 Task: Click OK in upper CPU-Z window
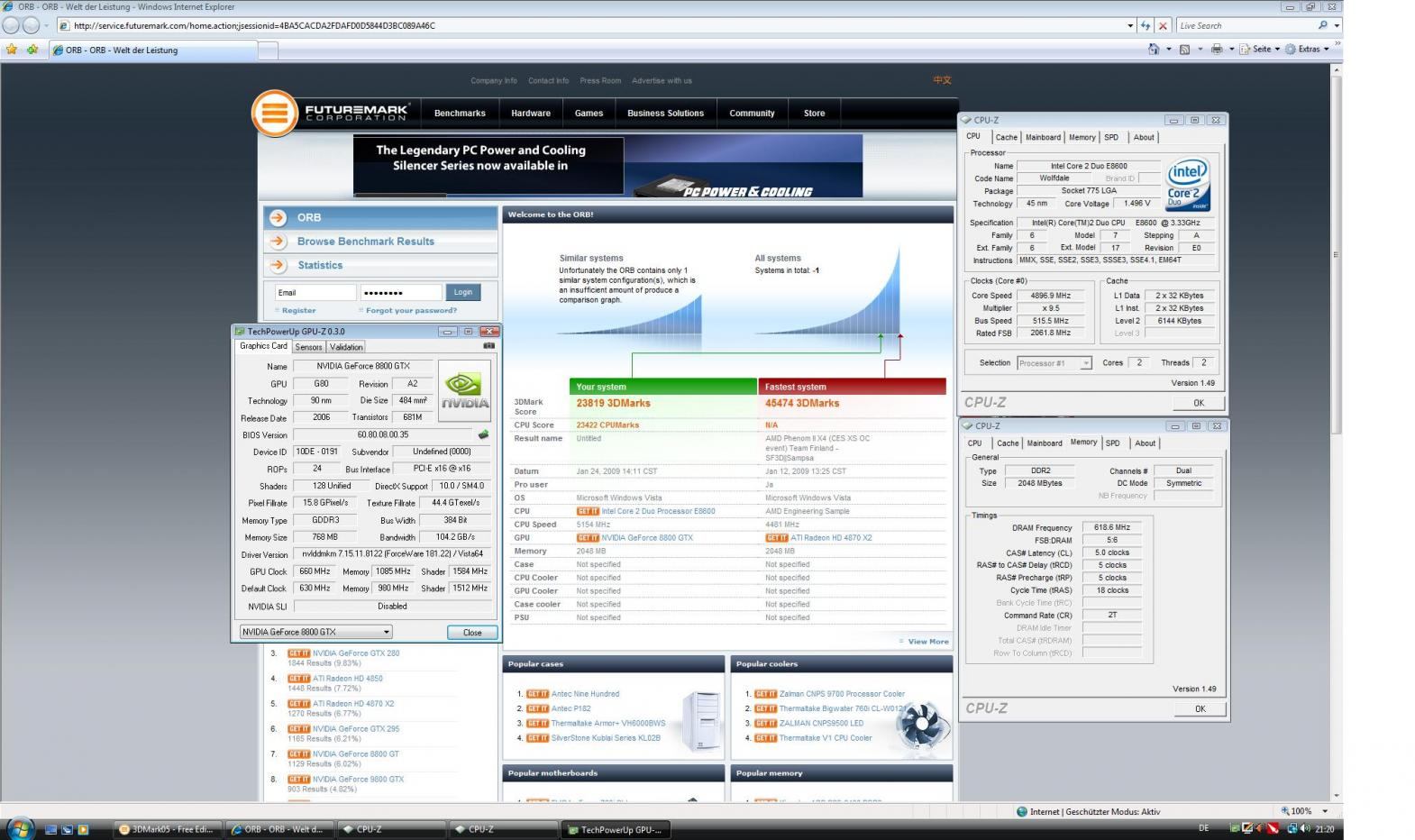click(x=1199, y=403)
